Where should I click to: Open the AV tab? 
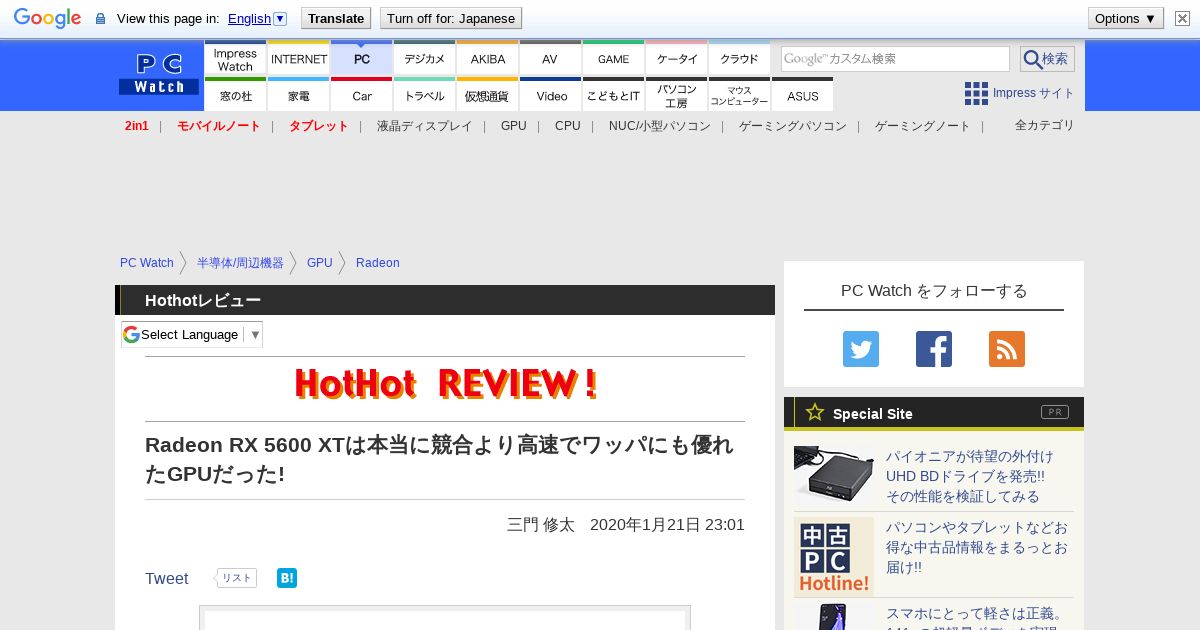[x=550, y=59]
